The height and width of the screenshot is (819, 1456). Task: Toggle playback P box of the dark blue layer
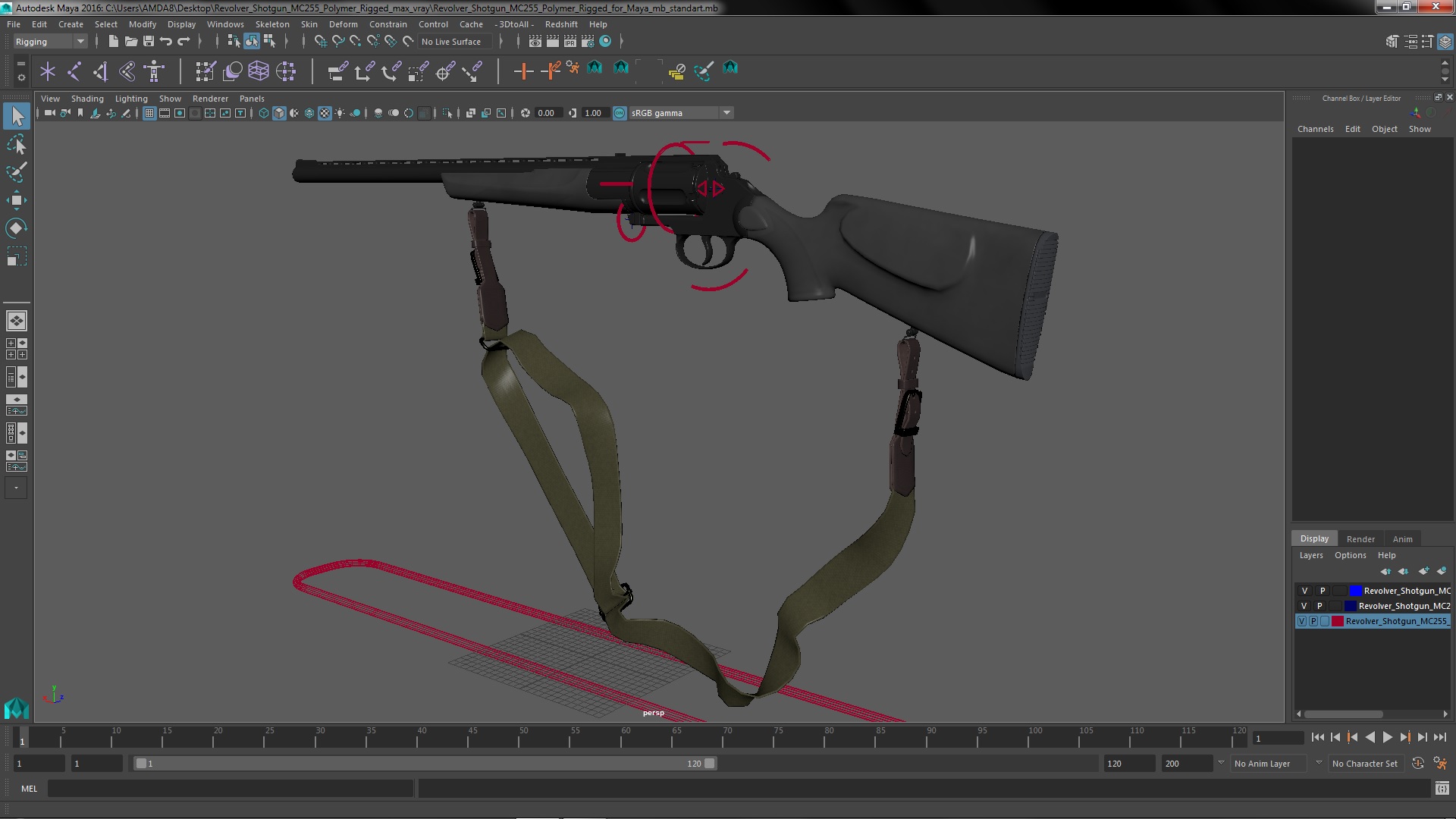1319,606
